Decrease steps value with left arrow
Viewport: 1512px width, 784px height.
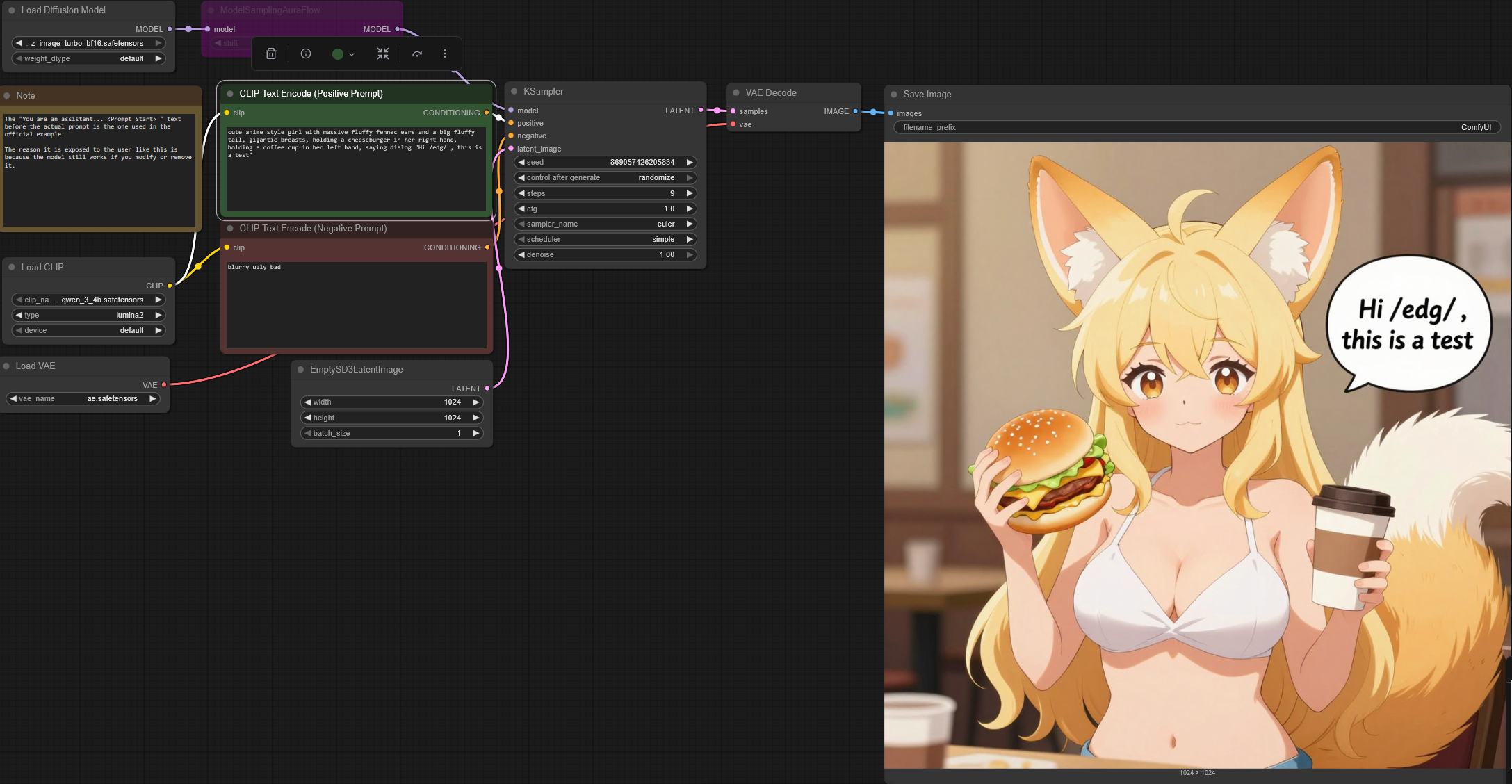tap(521, 193)
